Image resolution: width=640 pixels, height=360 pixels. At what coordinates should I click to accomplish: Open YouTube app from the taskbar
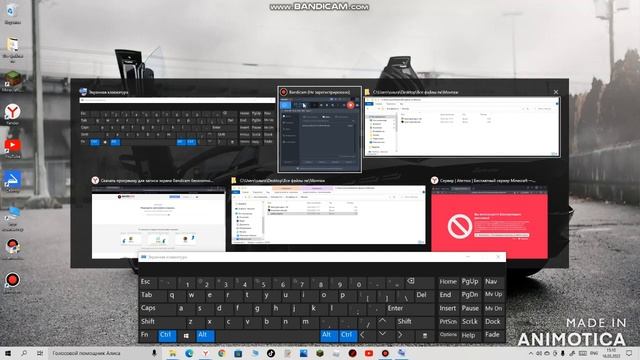[369, 353]
